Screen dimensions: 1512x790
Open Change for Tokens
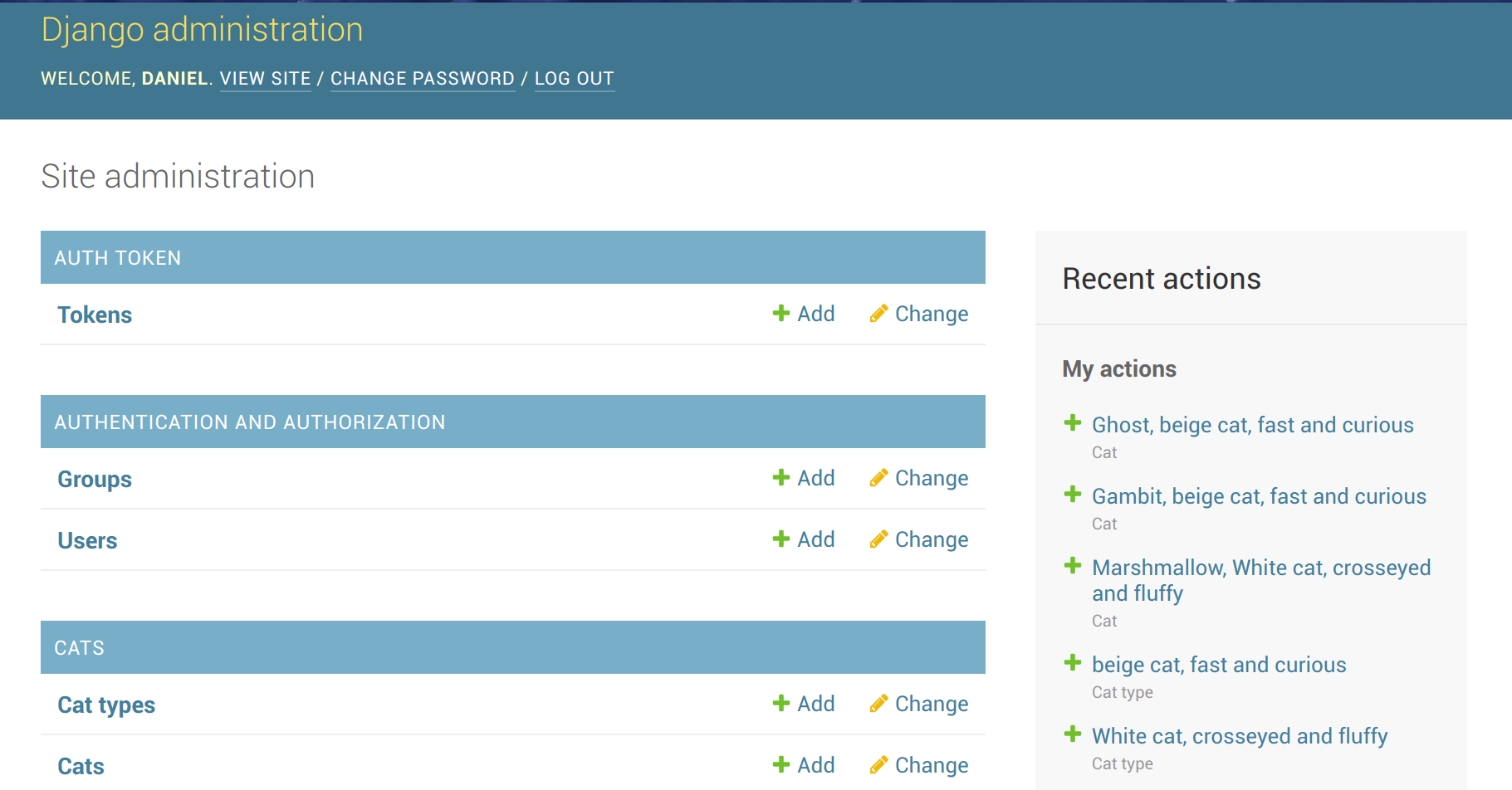[x=932, y=314]
